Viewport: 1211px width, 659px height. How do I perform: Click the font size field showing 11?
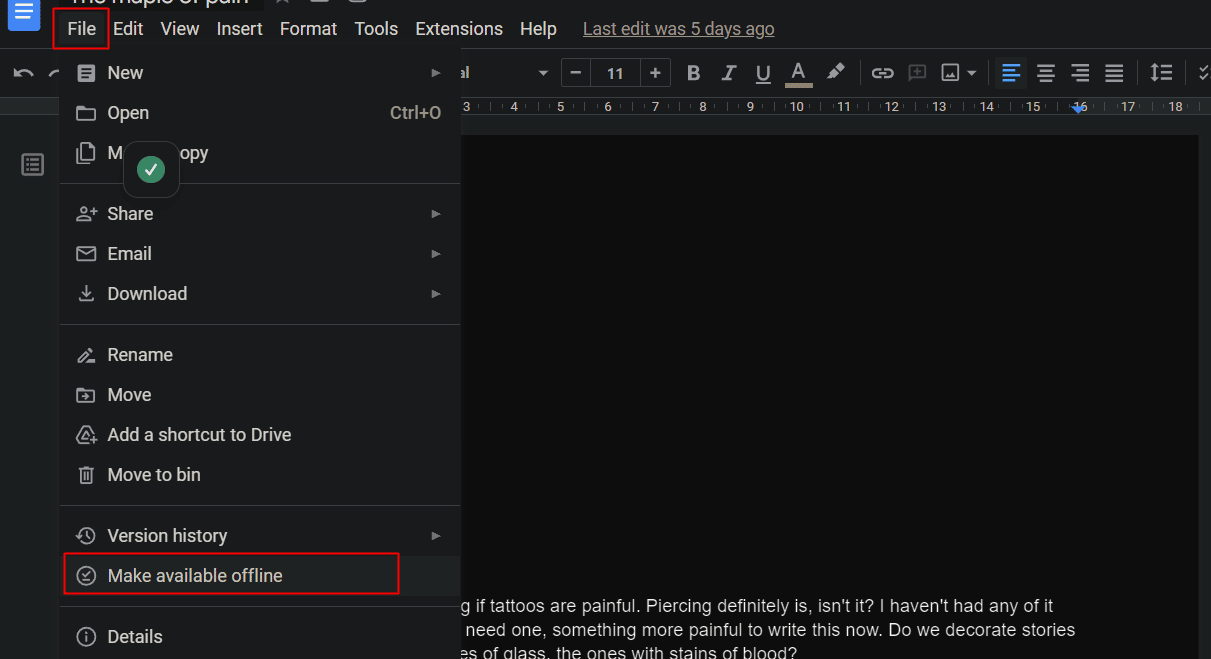click(x=615, y=73)
